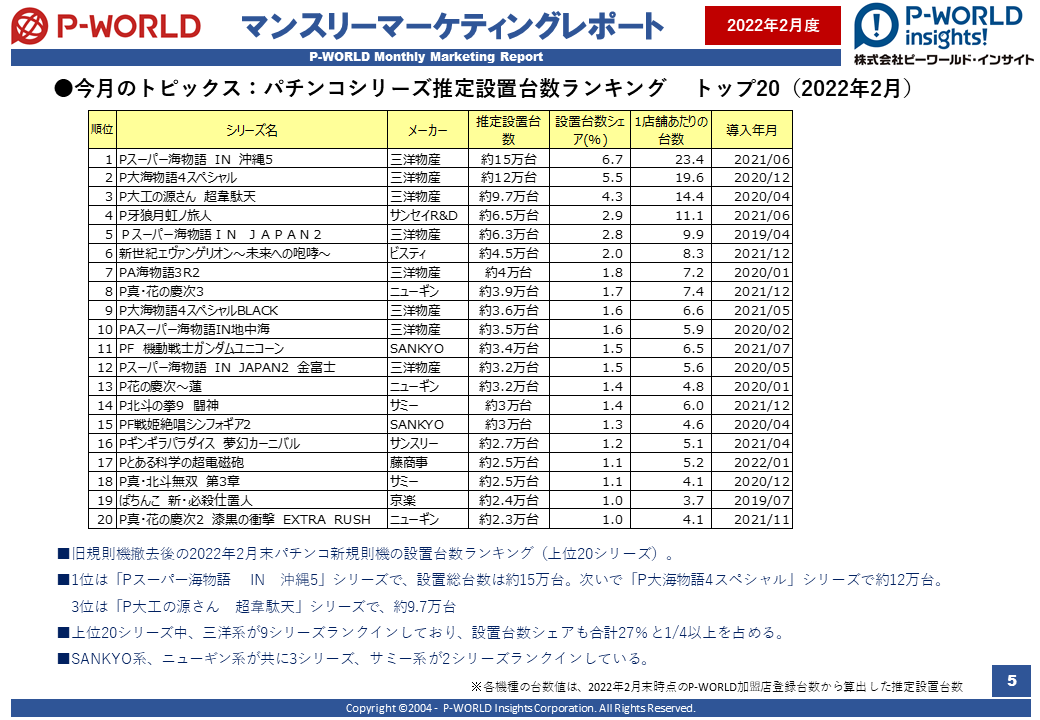Select series name ぱちんこ 新・必殺仕置人
The width and height of the screenshot is (1040, 720).
tap(185, 501)
